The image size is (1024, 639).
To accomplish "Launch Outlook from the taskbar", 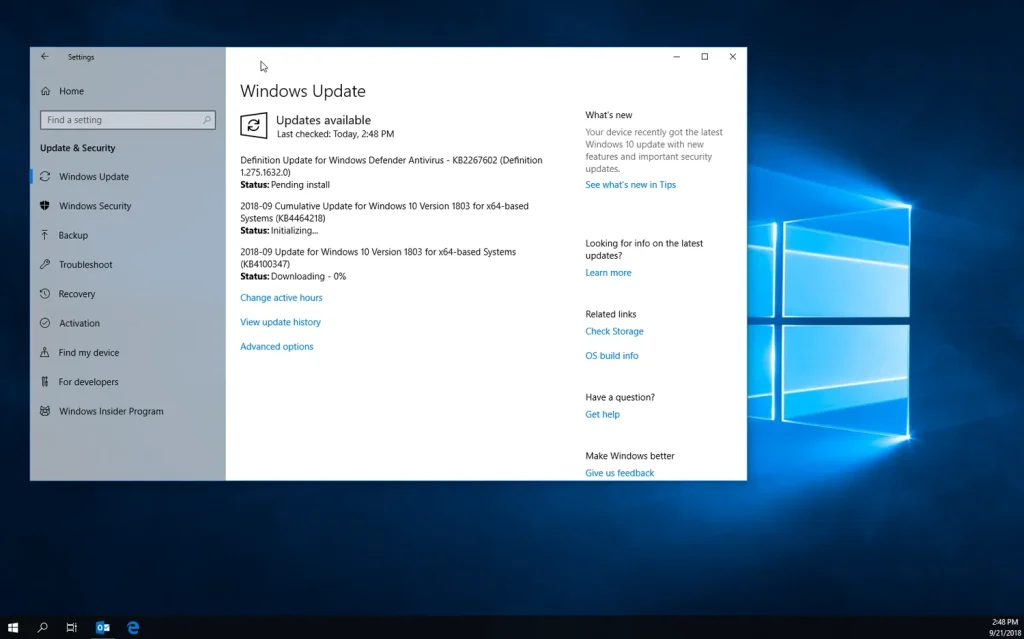I will [x=103, y=628].
